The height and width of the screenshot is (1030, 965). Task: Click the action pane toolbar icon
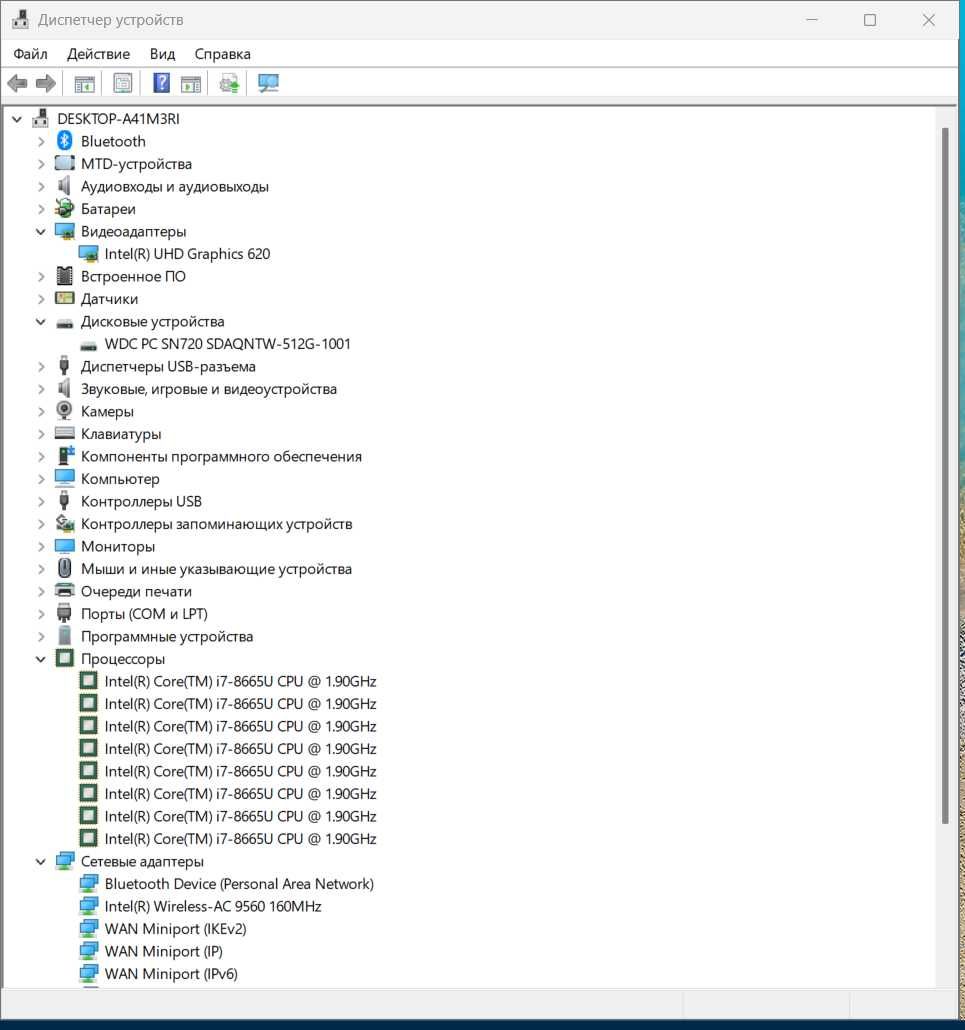click(x=191, y=83)
